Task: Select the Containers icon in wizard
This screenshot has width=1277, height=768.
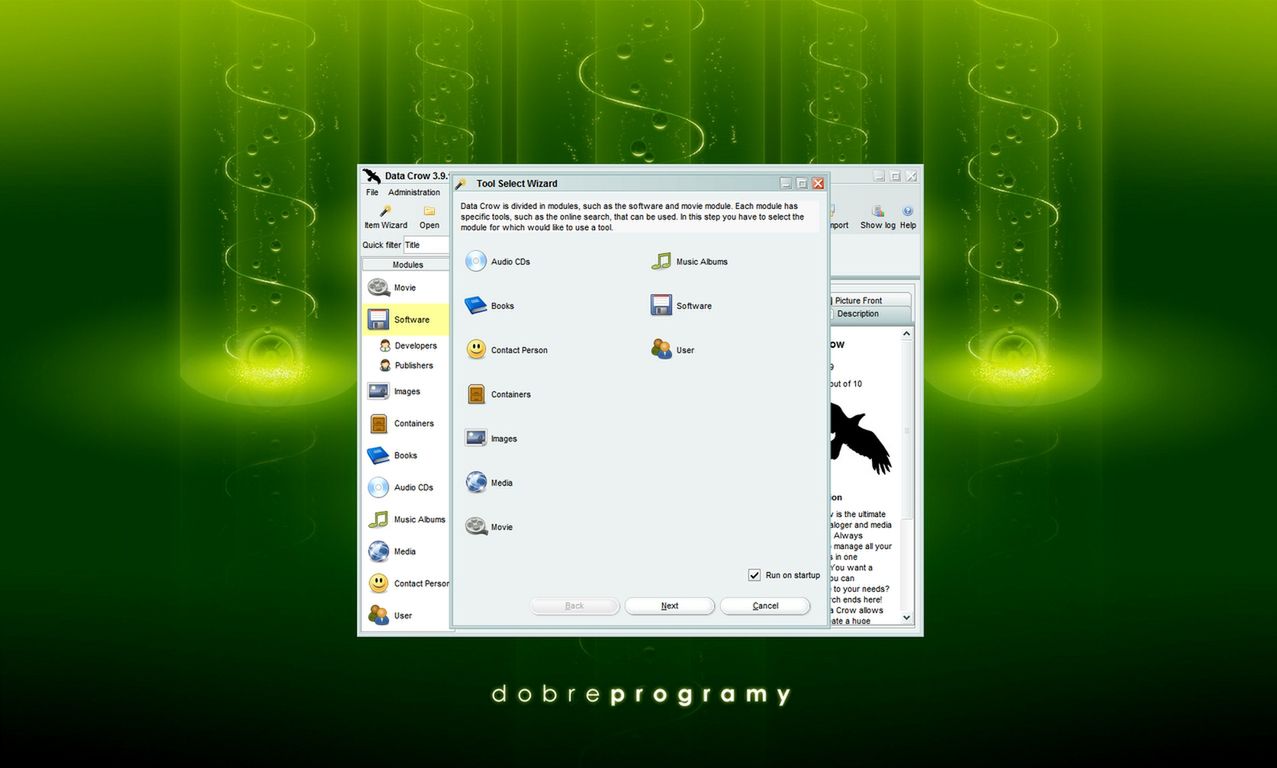Action: 476,394
